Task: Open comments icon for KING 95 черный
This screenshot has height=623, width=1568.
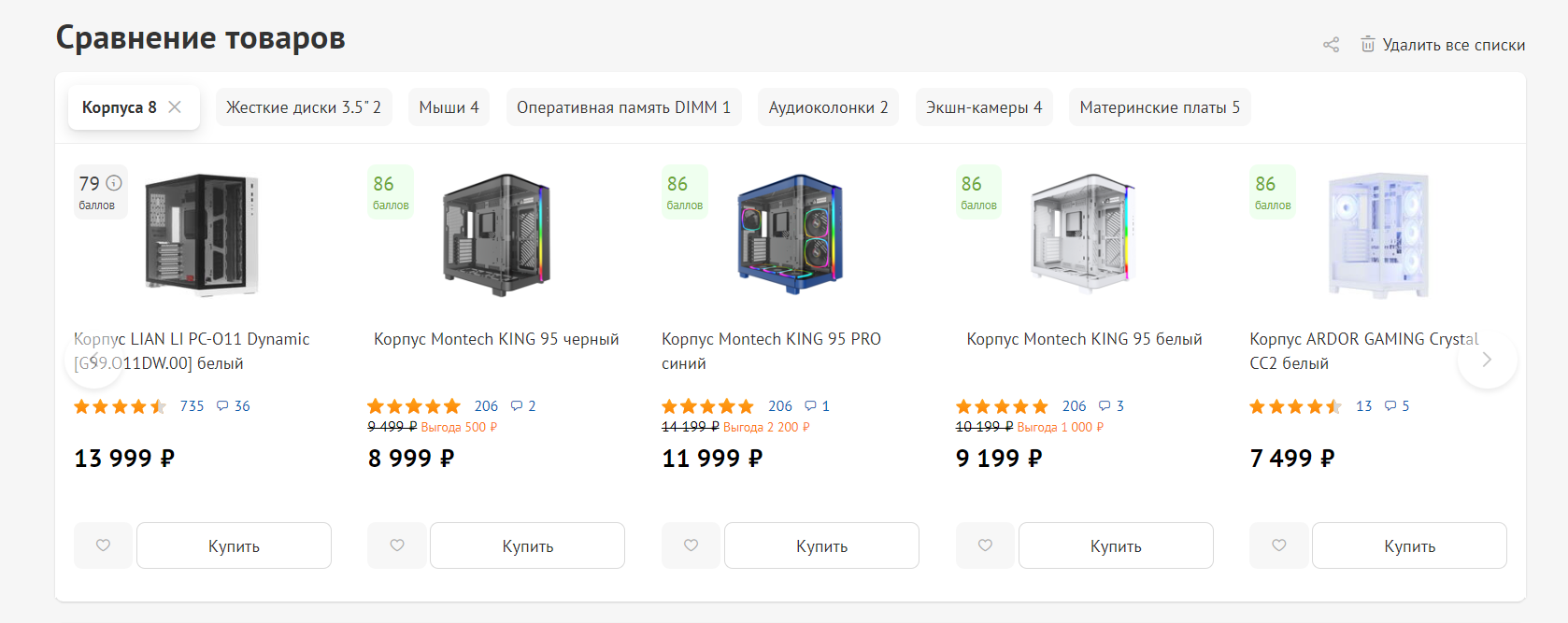Action: [517, 405]
